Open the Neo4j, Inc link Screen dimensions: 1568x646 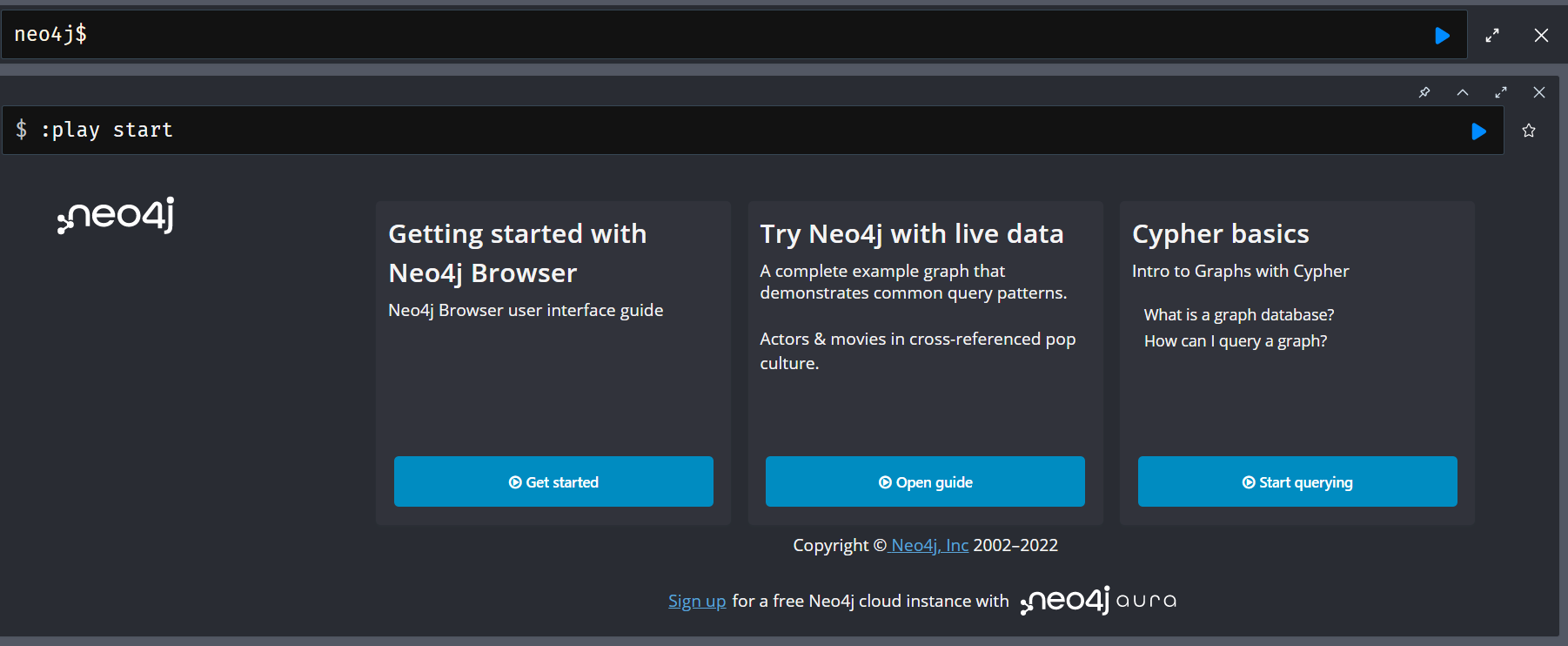click(929, 545)
